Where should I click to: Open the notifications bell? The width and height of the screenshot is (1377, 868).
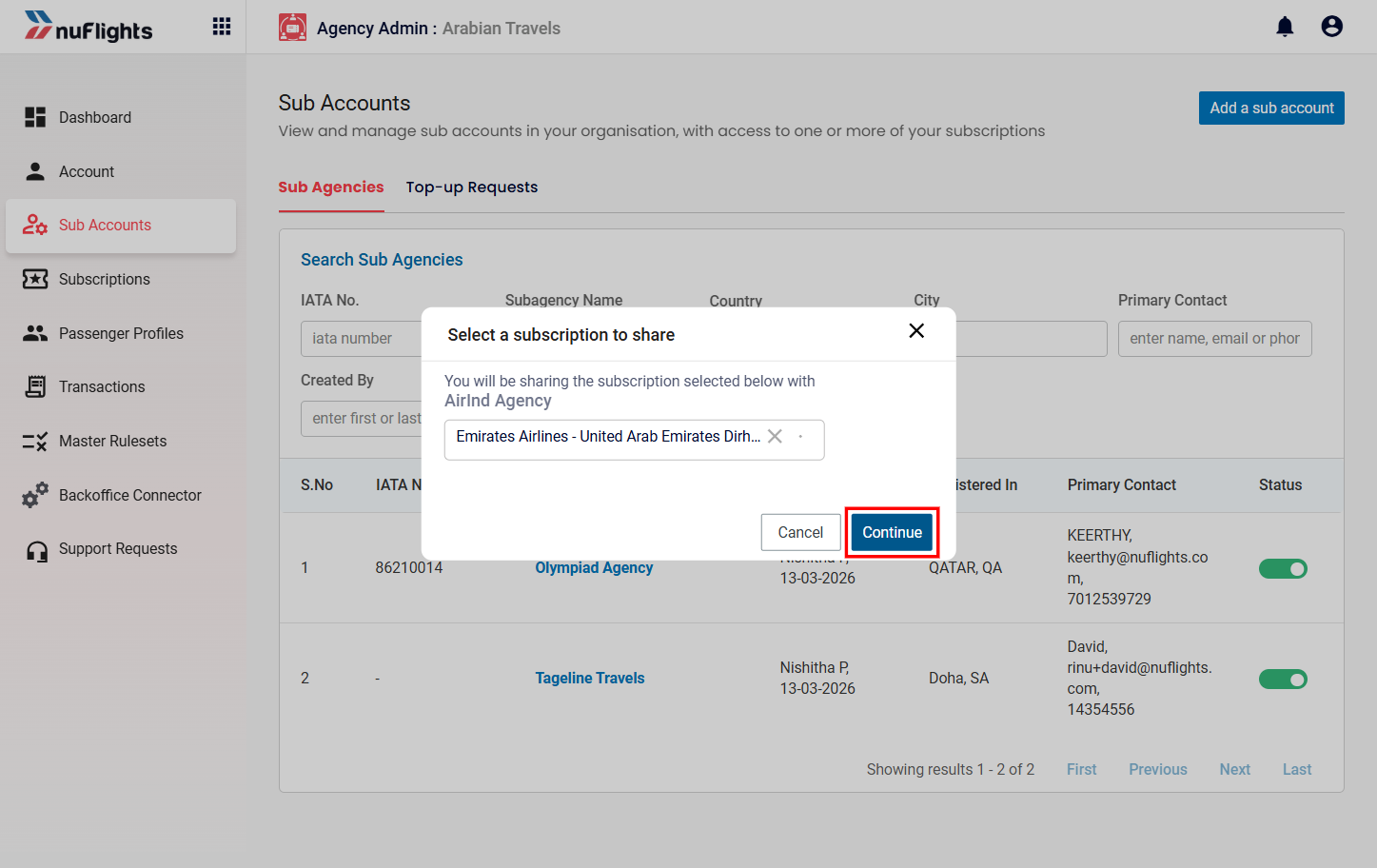pyautogui.click(x=1285, y=27)
